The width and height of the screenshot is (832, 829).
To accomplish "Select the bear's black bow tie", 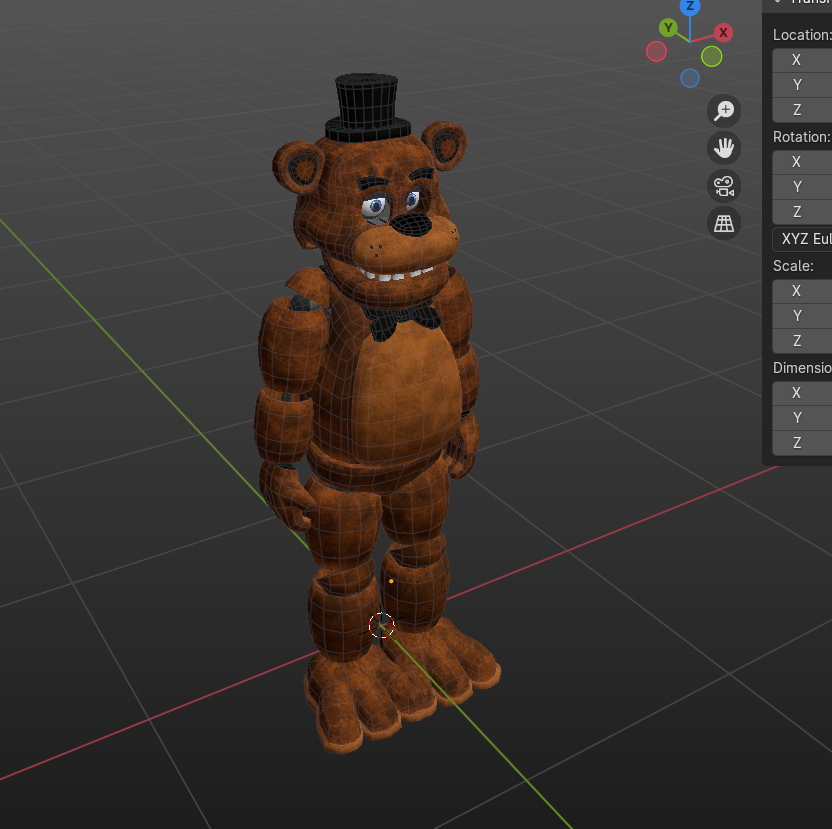I will click(403, 319).
